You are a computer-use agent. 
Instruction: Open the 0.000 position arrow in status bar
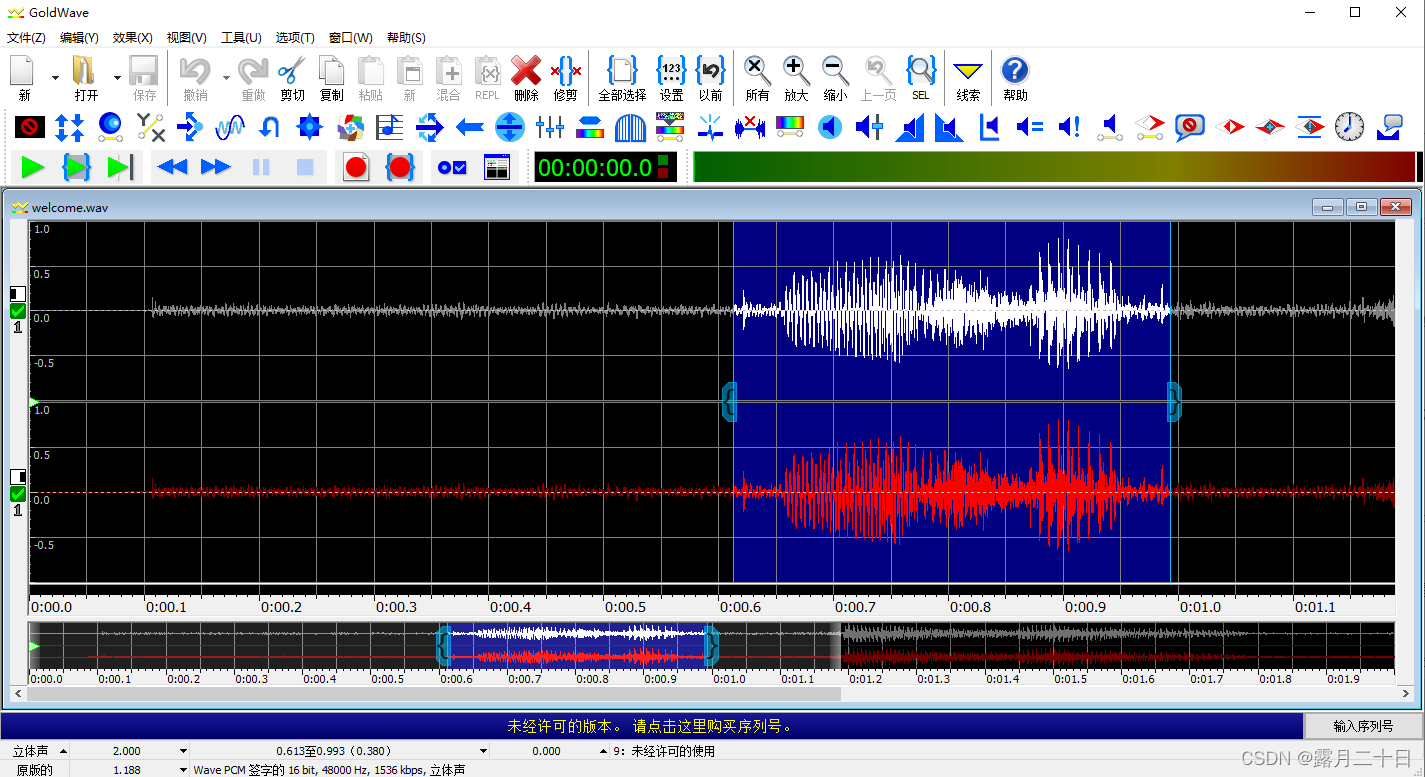(x=603, y=751)
